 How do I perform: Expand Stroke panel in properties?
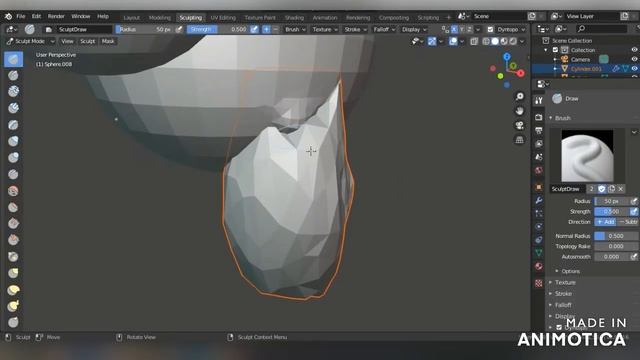563,293
